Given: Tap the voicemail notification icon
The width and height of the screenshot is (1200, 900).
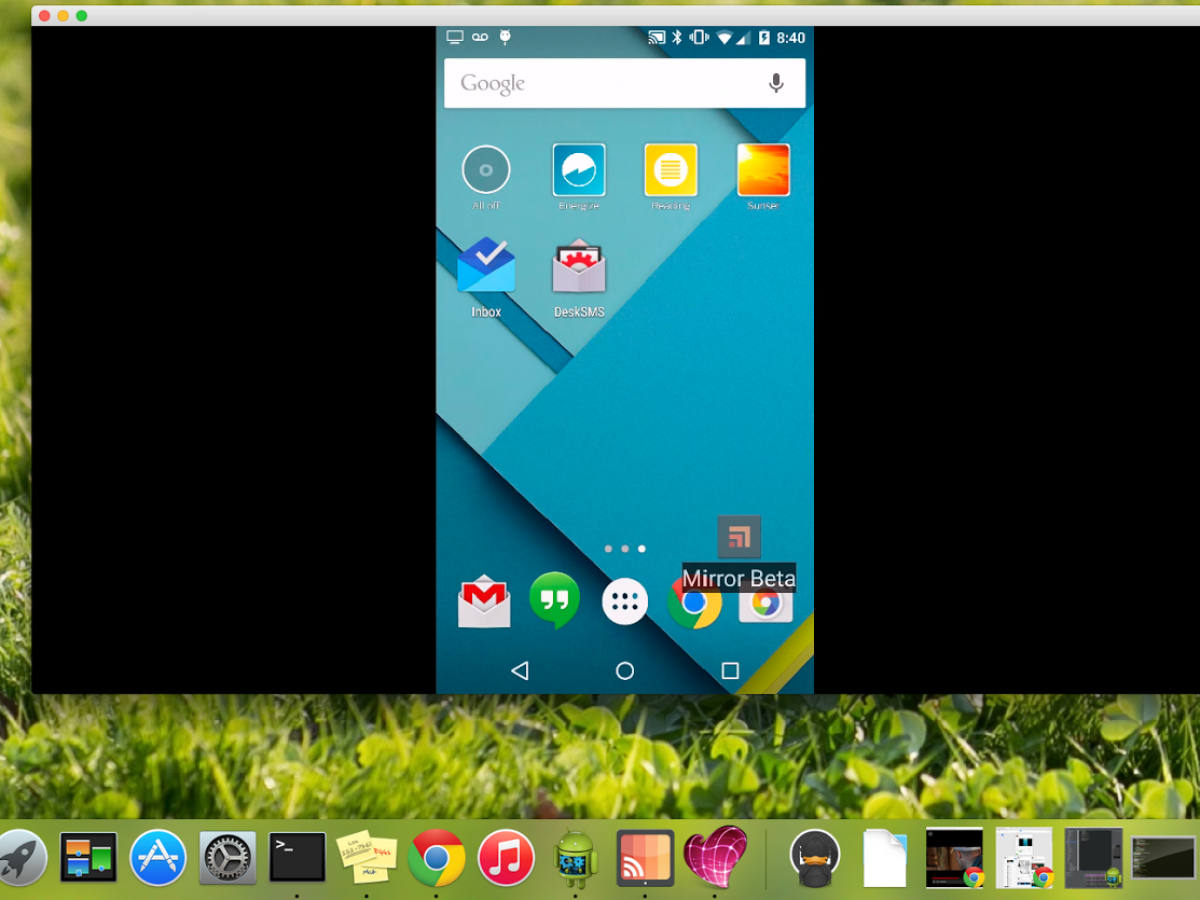Looking at the screenshot, I should (x=481, y=38).
